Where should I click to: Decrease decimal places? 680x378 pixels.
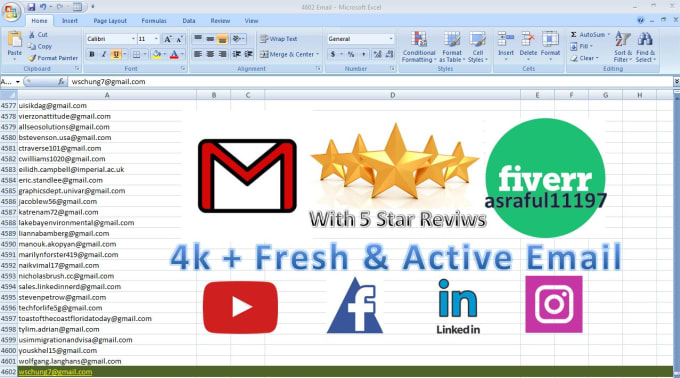point(389,54)
